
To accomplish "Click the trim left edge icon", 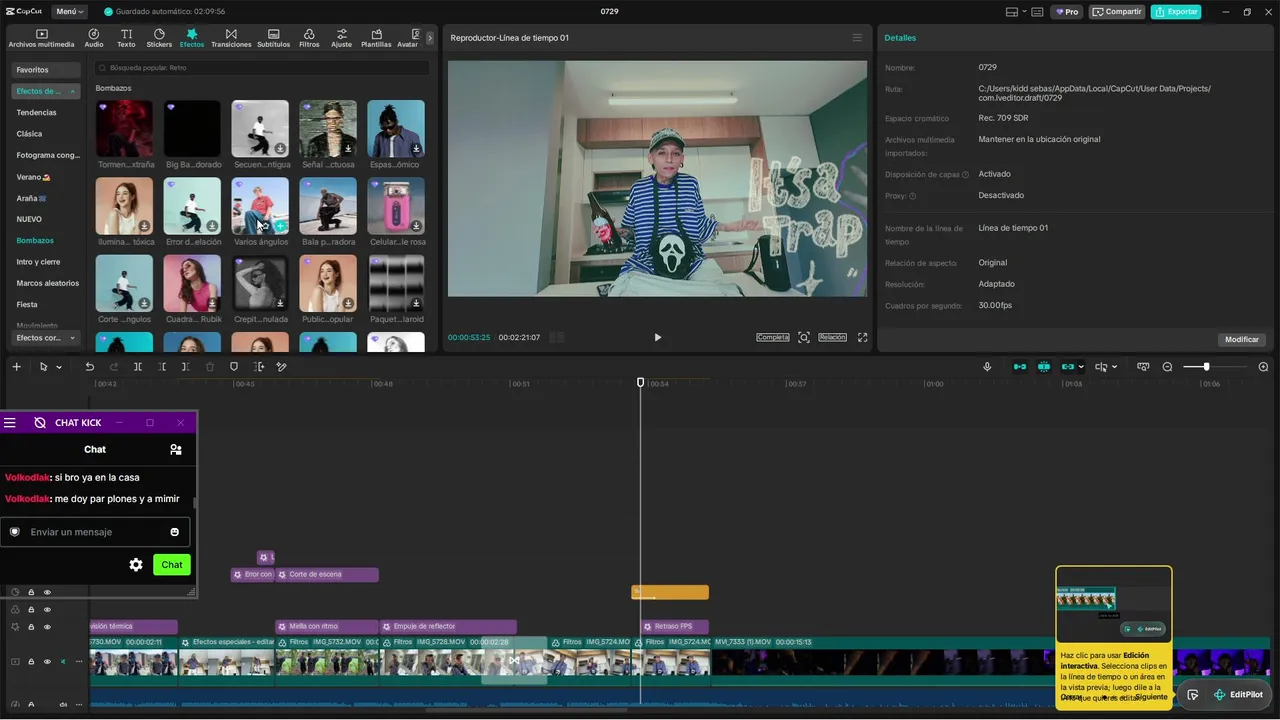I will coord(162,367).
